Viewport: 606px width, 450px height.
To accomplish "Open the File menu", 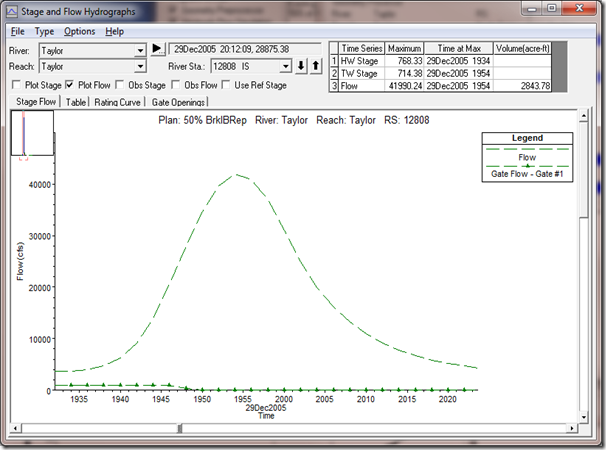I will coord(18,31).
